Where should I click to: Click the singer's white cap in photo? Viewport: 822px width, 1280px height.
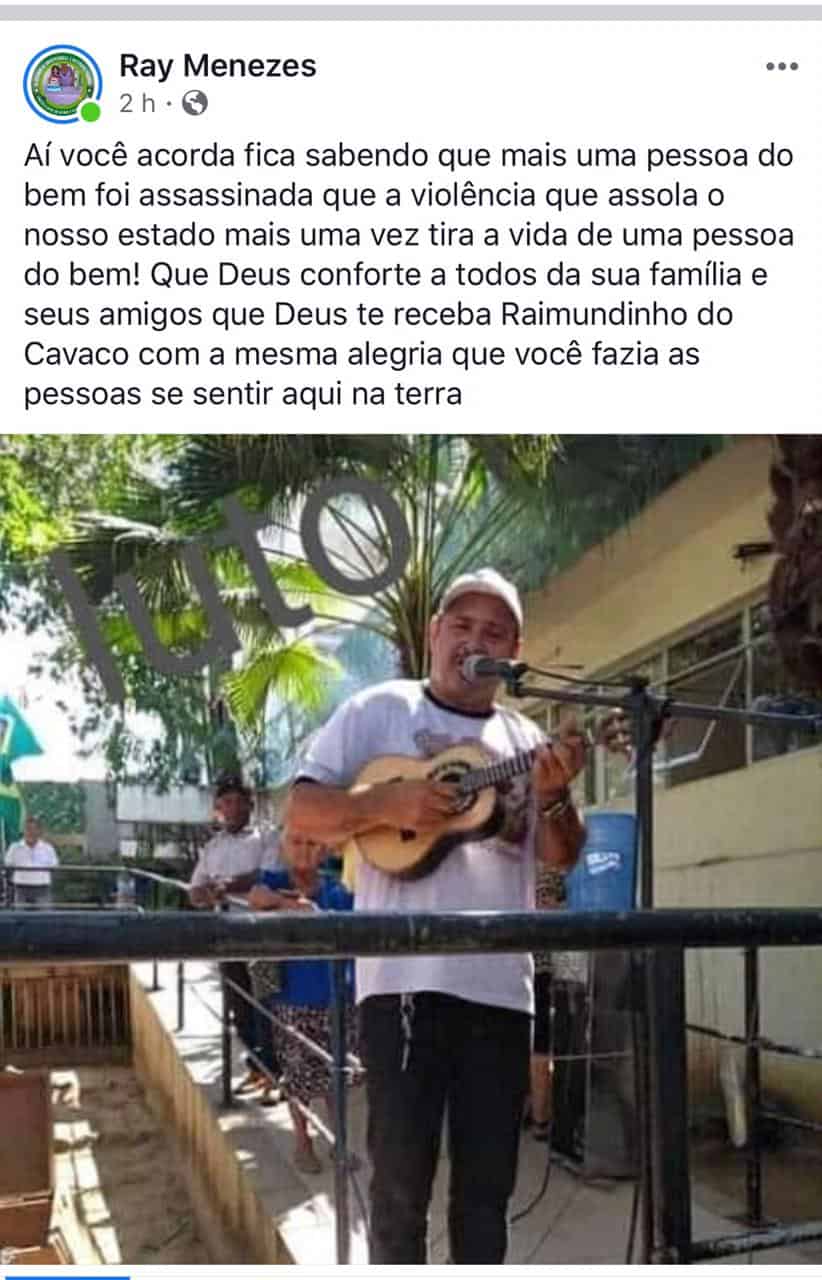click(x=482, y=592)
